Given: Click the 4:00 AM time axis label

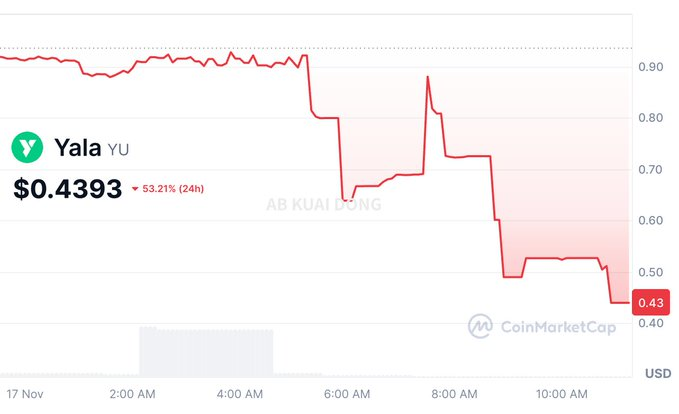Looking at the screenshot, I should pyautogui.click(x=239, y=394).
